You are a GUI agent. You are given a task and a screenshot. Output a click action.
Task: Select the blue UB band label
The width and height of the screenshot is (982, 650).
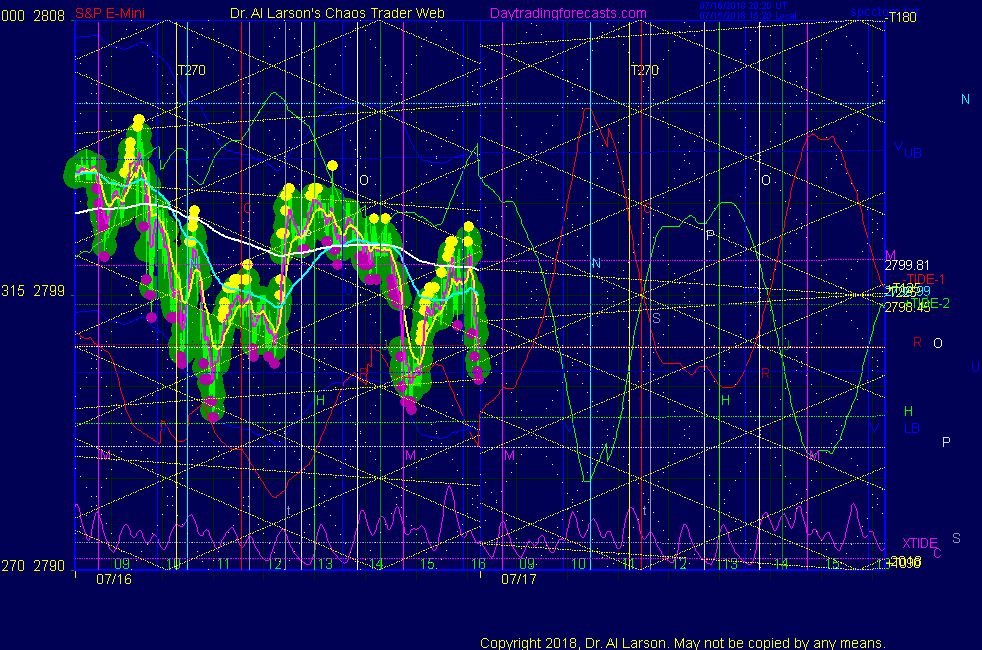pyautogui.click(x=912, y=153)
